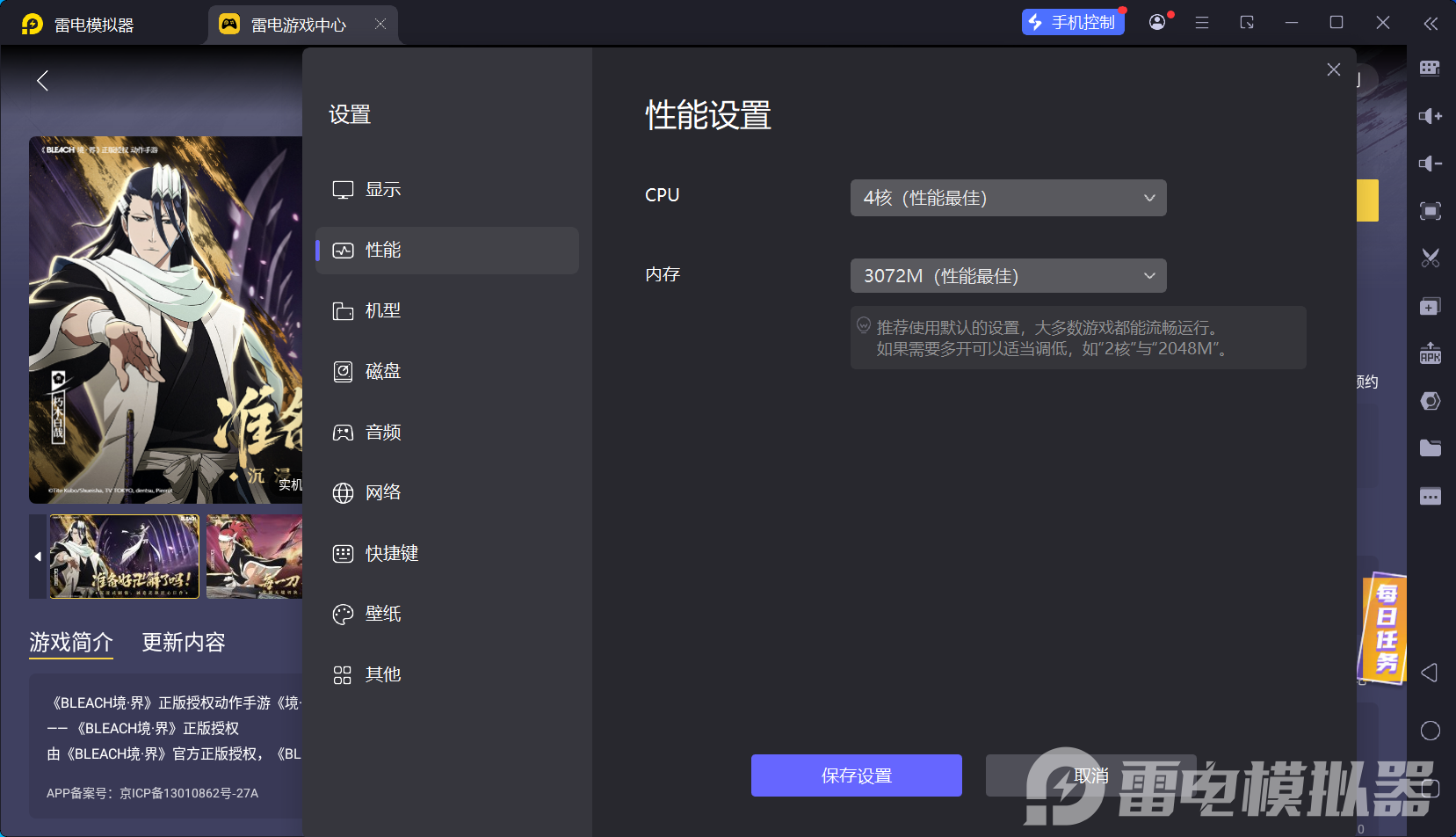Image resolution: width=1456 pixels, height=837 pixels.
Task: Collapse the right sidebar with double-chevron icon
Action: [x=1431, y=24]
